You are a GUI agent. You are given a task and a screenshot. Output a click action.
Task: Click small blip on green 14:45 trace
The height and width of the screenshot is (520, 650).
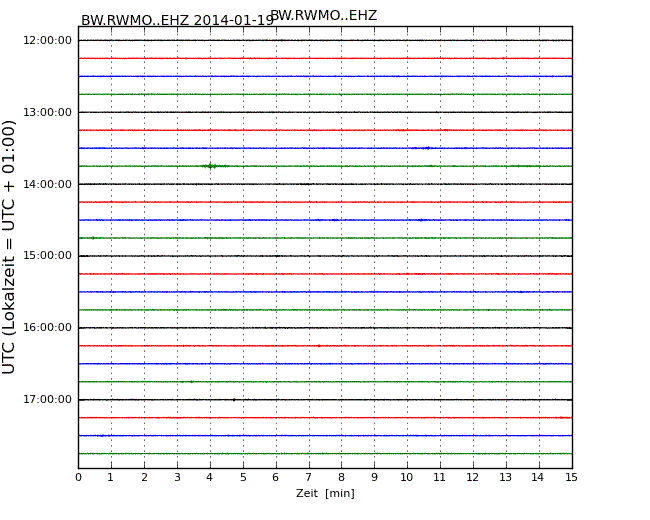pos(93,238)
